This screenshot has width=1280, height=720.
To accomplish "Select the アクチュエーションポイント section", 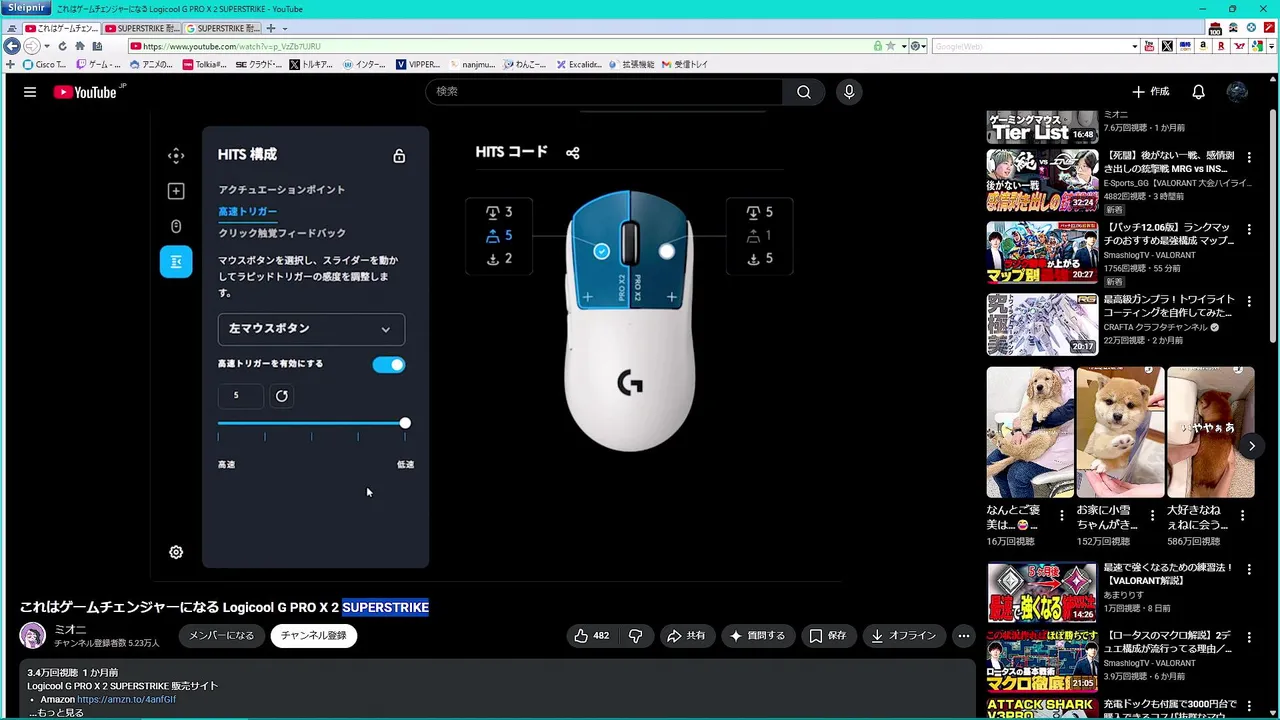I will 282,190.
